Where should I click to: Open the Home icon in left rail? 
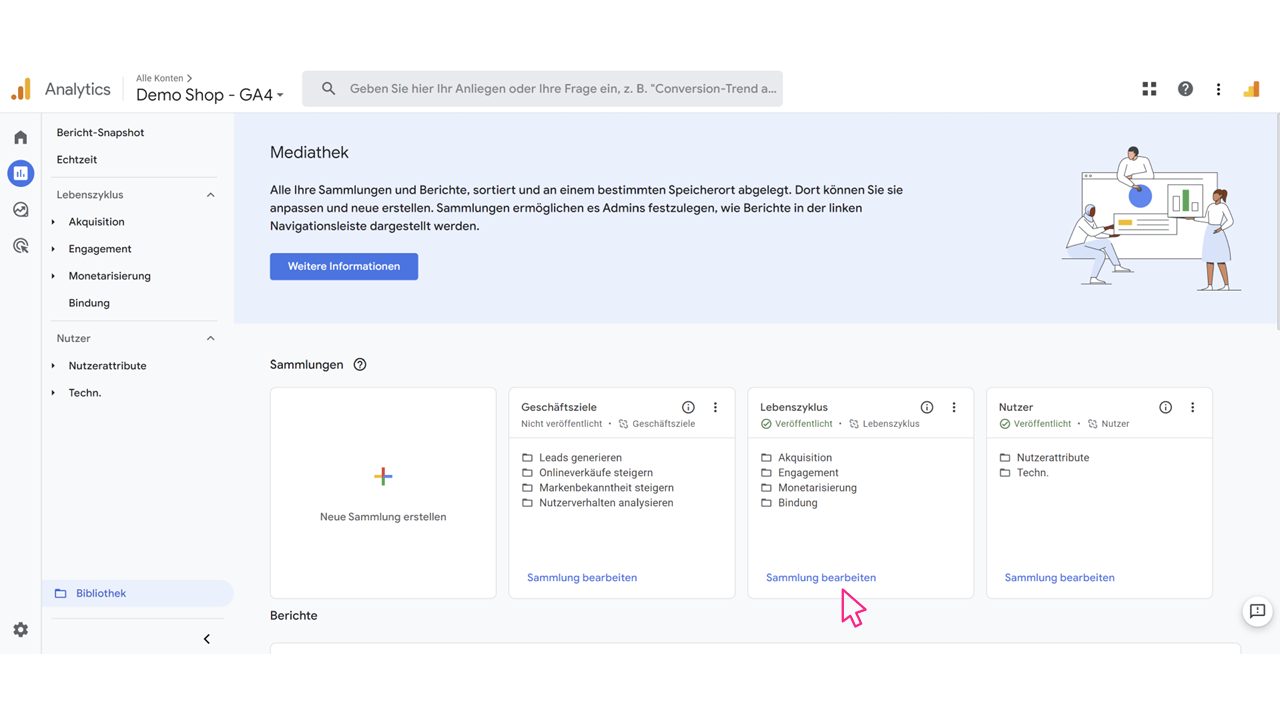(x=20, y=137)
